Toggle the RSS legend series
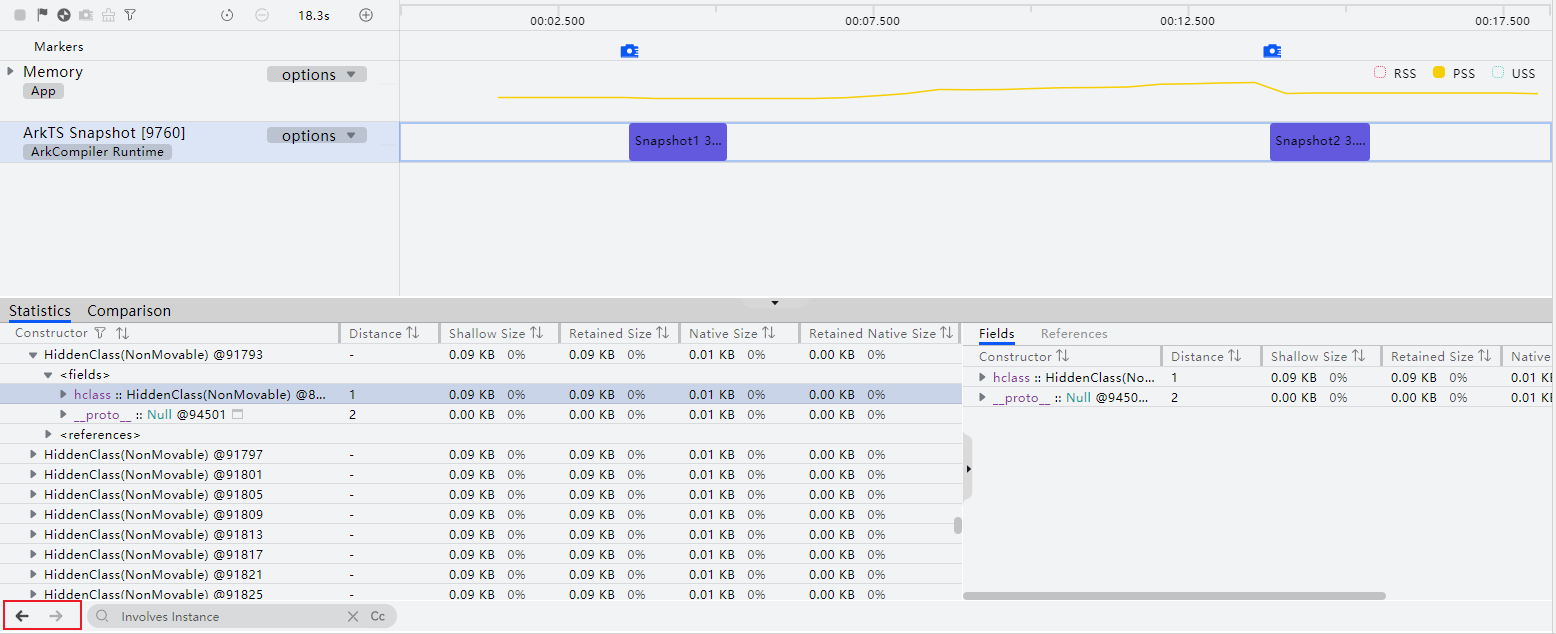The image size is (1556, 634). 1396,73
